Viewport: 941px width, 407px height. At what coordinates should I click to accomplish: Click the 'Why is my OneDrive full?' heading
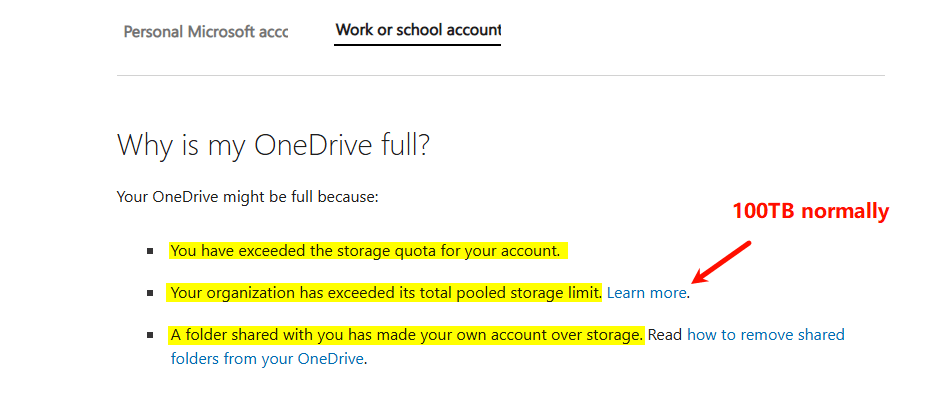273,145
